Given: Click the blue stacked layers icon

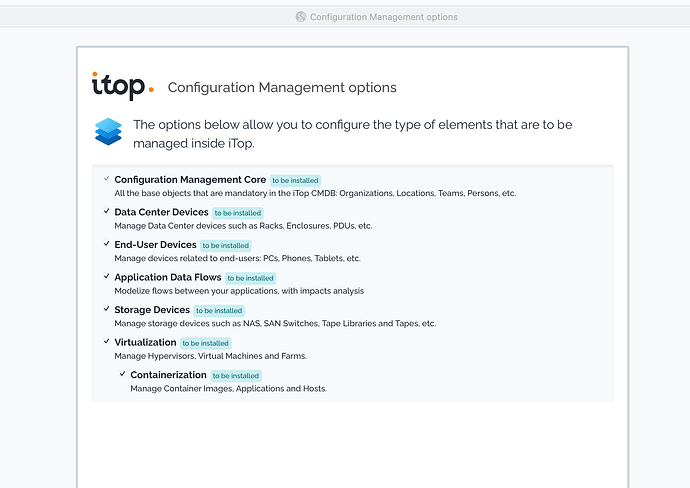Looking at the screenshot, I should [x=108, y=132].
